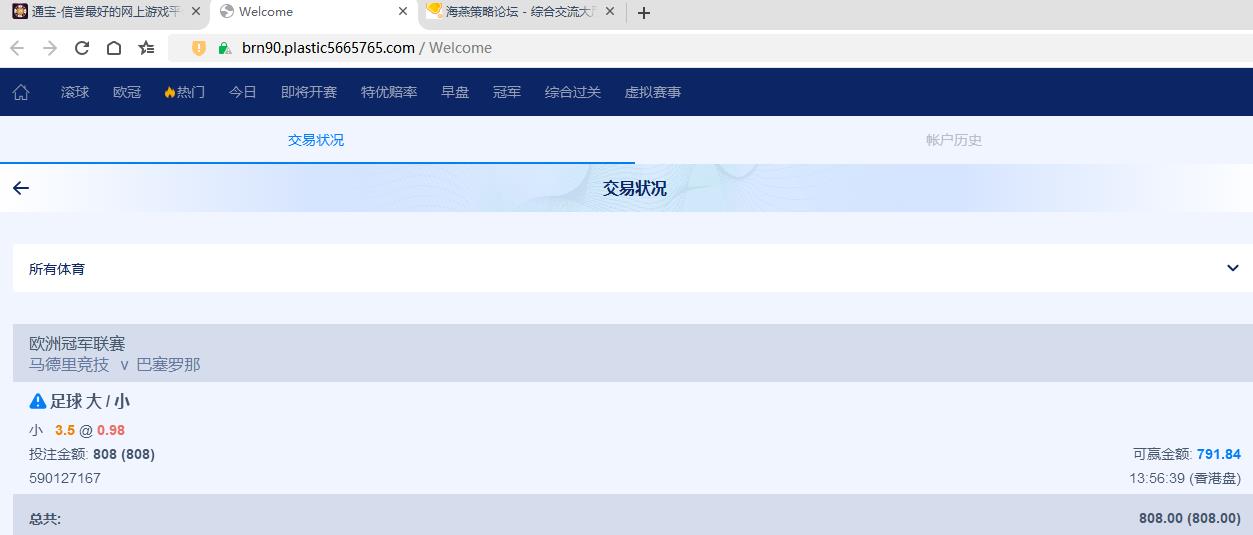The image size is (1253, 535).
Task: Click the back arrow beside 交易状况 header
Action: click(x=21, y=188)
